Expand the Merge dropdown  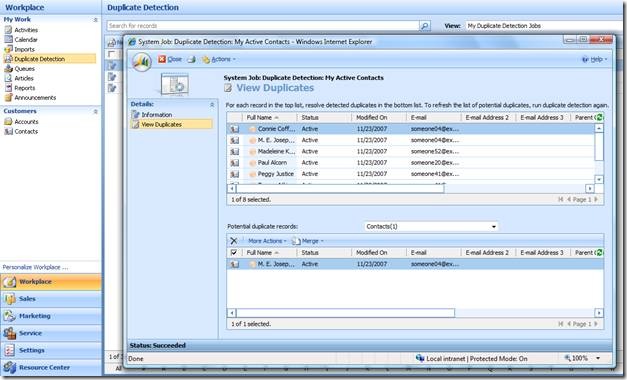[x=308, y=241]
